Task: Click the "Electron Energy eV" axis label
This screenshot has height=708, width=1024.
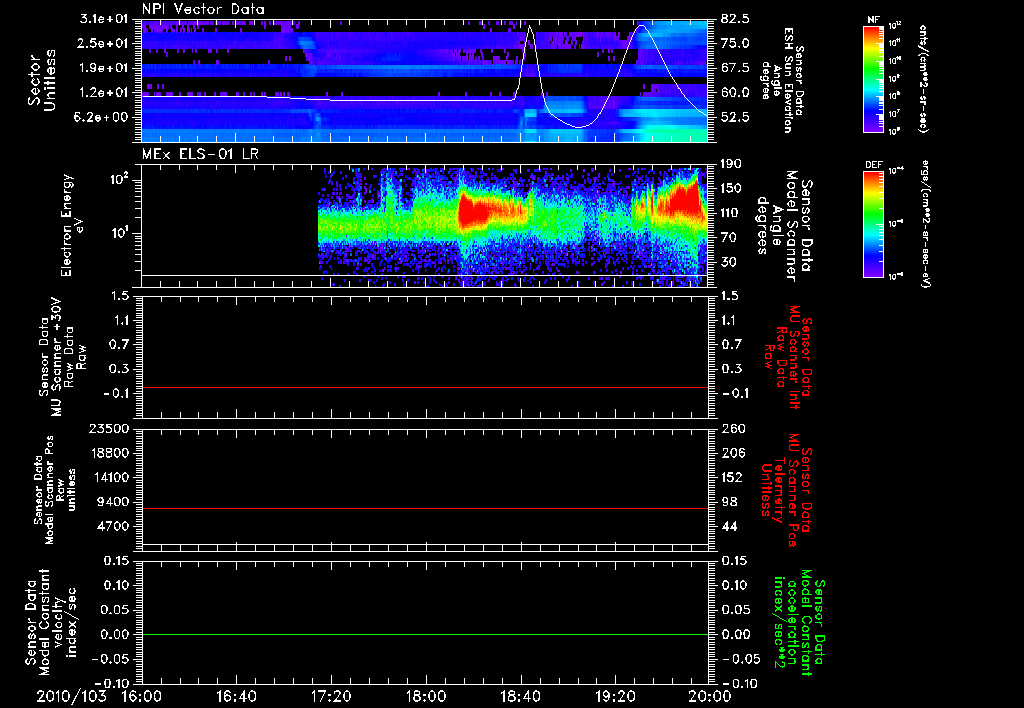Action: [72, 225]
